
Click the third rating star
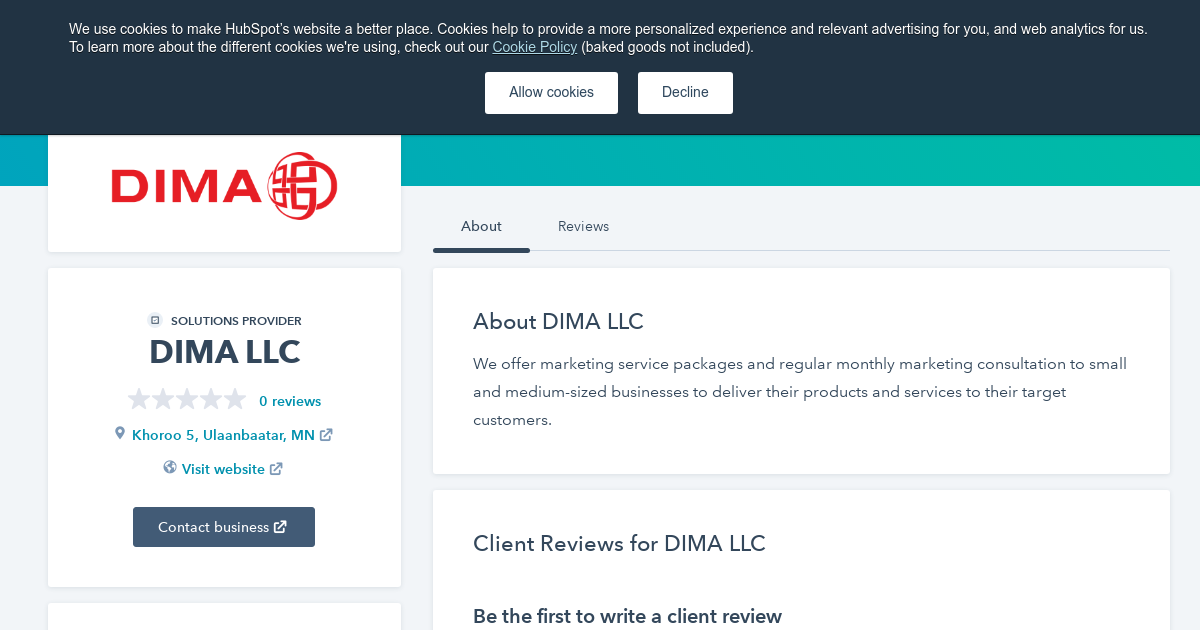click(x=187, y=398)
